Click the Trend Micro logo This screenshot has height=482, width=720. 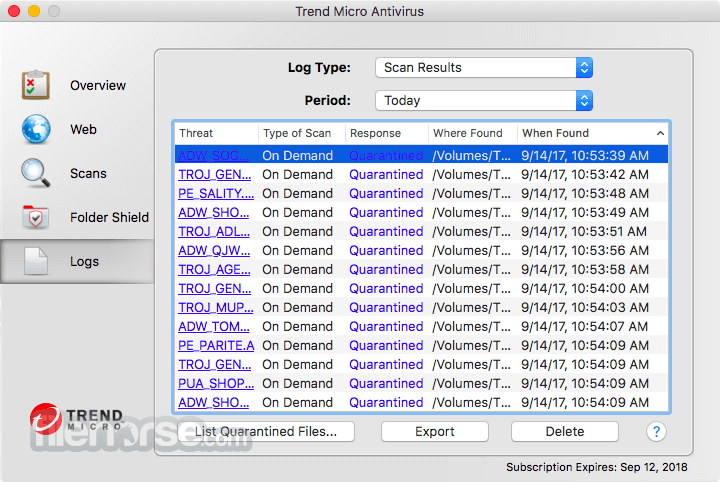click(x=77, y=419)
